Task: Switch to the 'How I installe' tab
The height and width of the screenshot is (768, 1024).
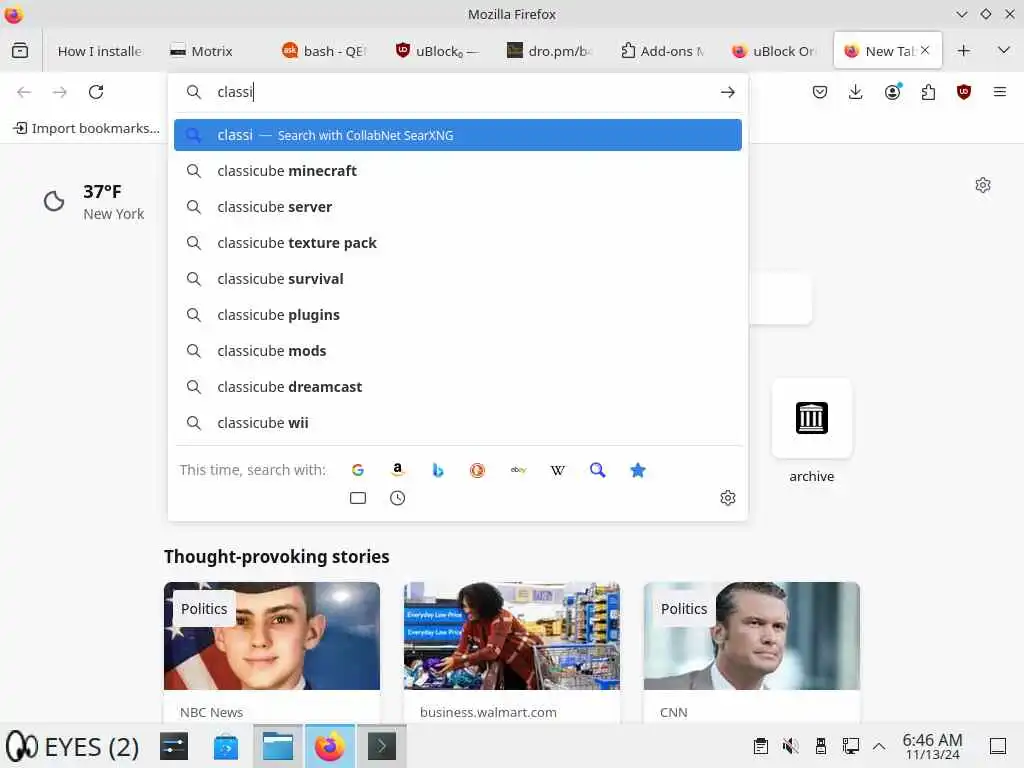Action: tap(99, 51)
